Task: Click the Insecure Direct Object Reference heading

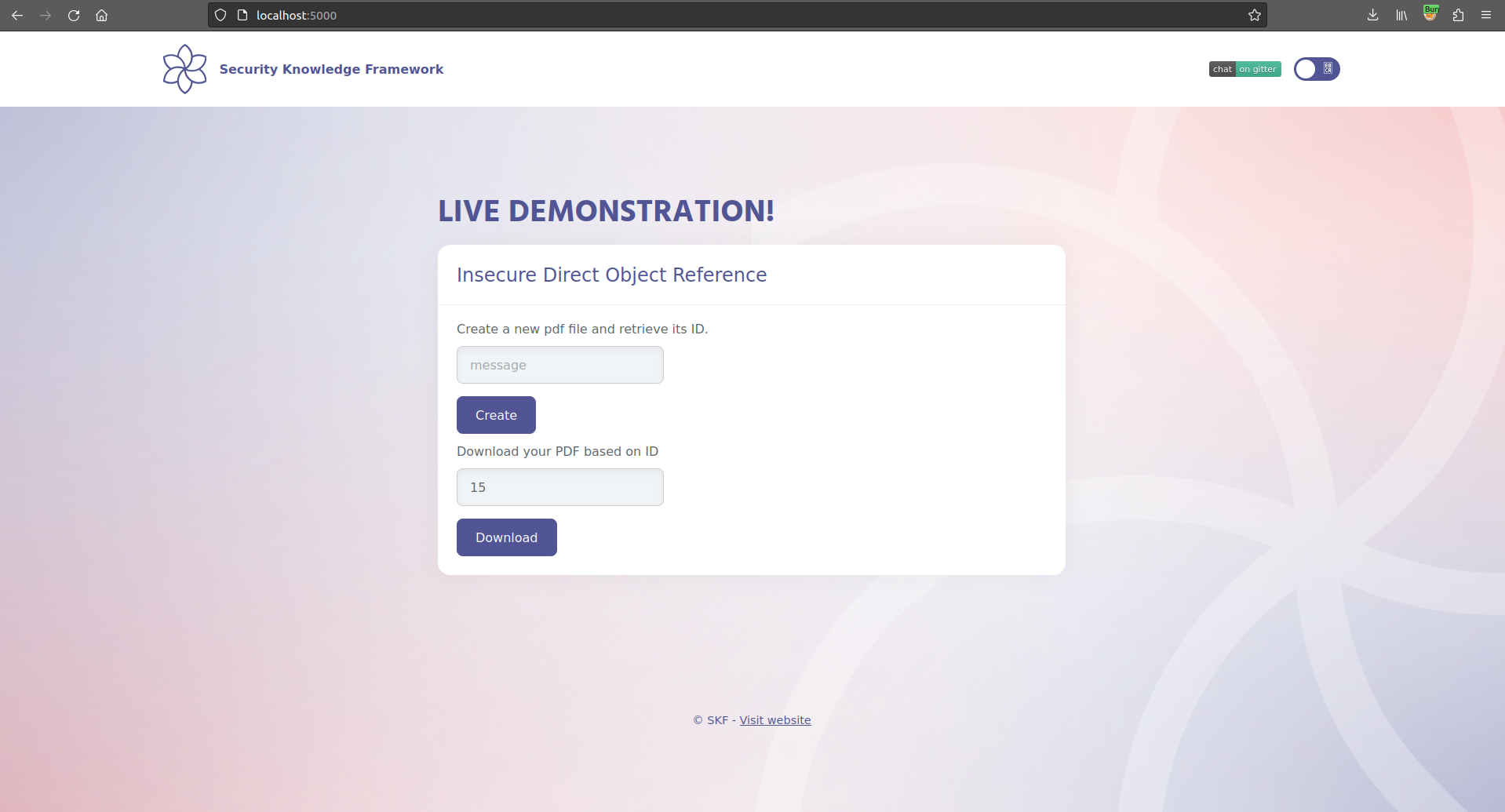Action: 612,275
